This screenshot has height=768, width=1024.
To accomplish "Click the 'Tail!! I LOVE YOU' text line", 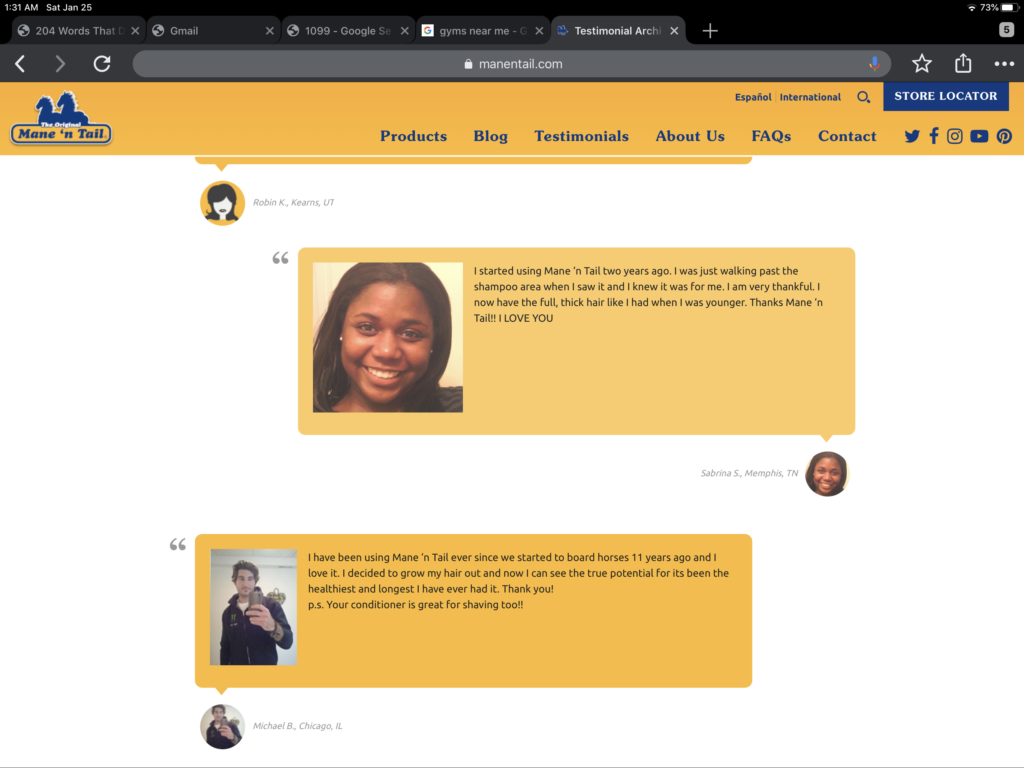I will 513,318.
